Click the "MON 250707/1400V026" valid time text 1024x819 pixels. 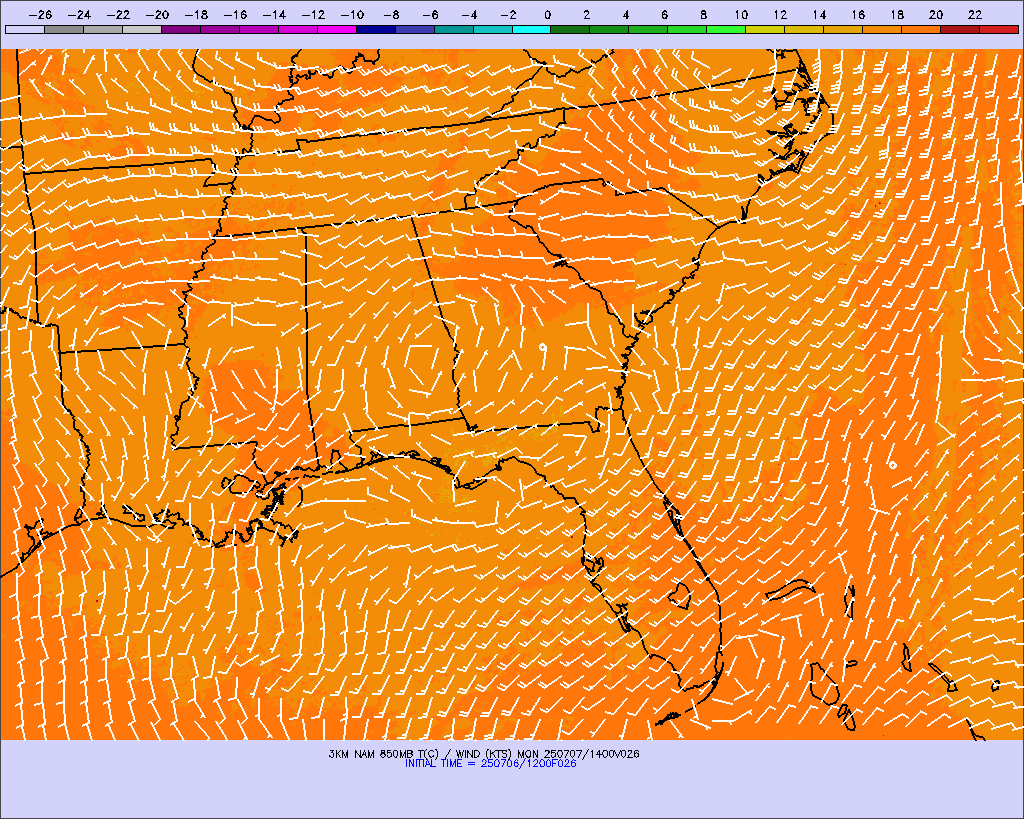579,754
